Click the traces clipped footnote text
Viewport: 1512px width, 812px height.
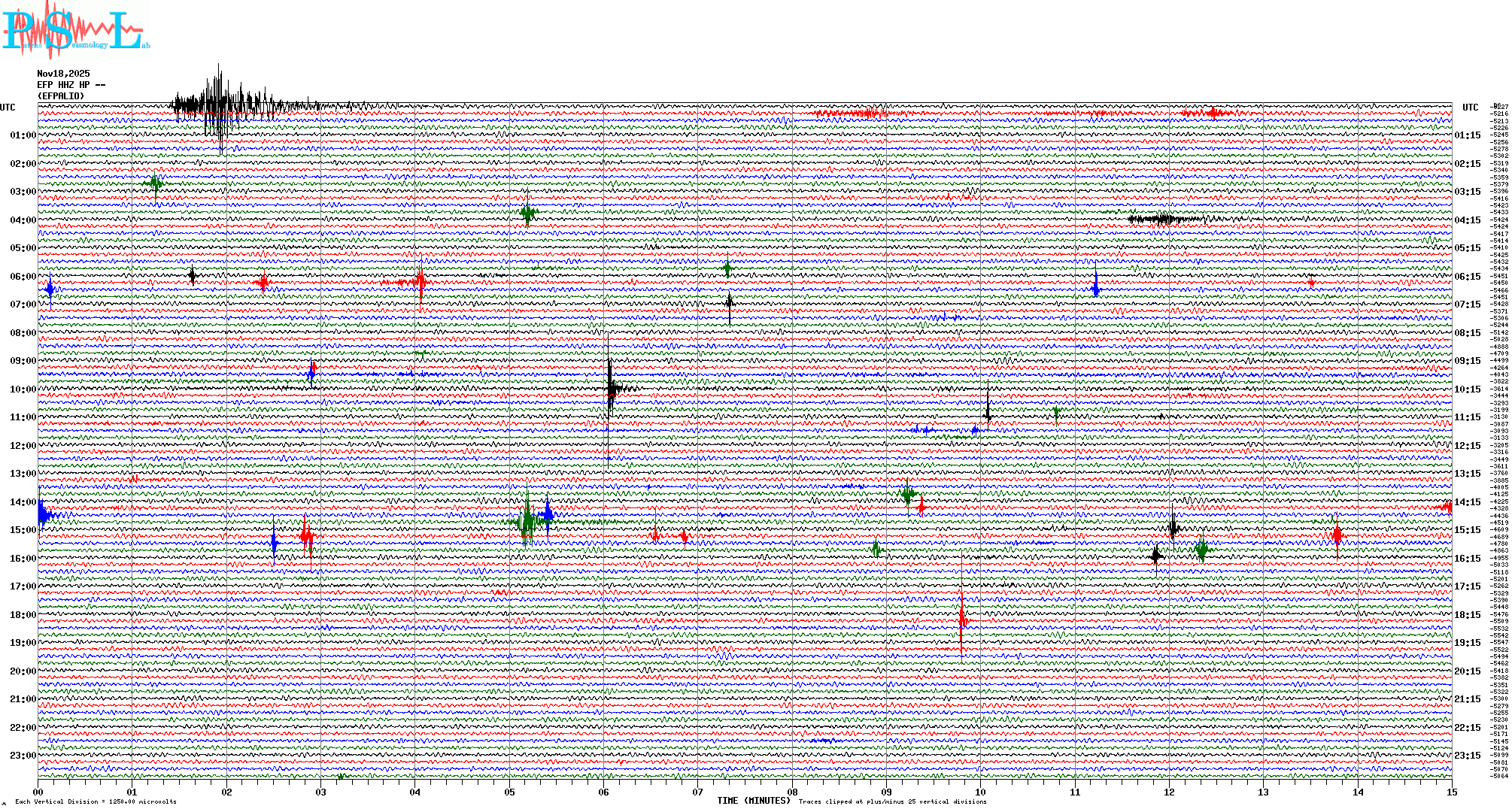[892, 801]
